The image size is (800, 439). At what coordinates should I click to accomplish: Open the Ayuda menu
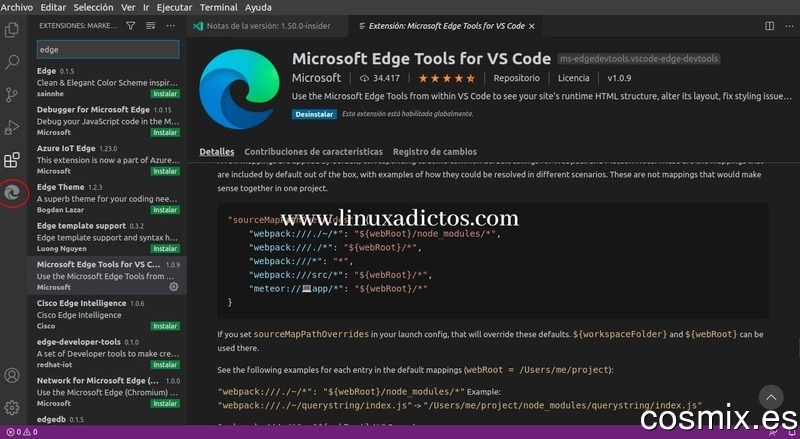tap(258, 7)
